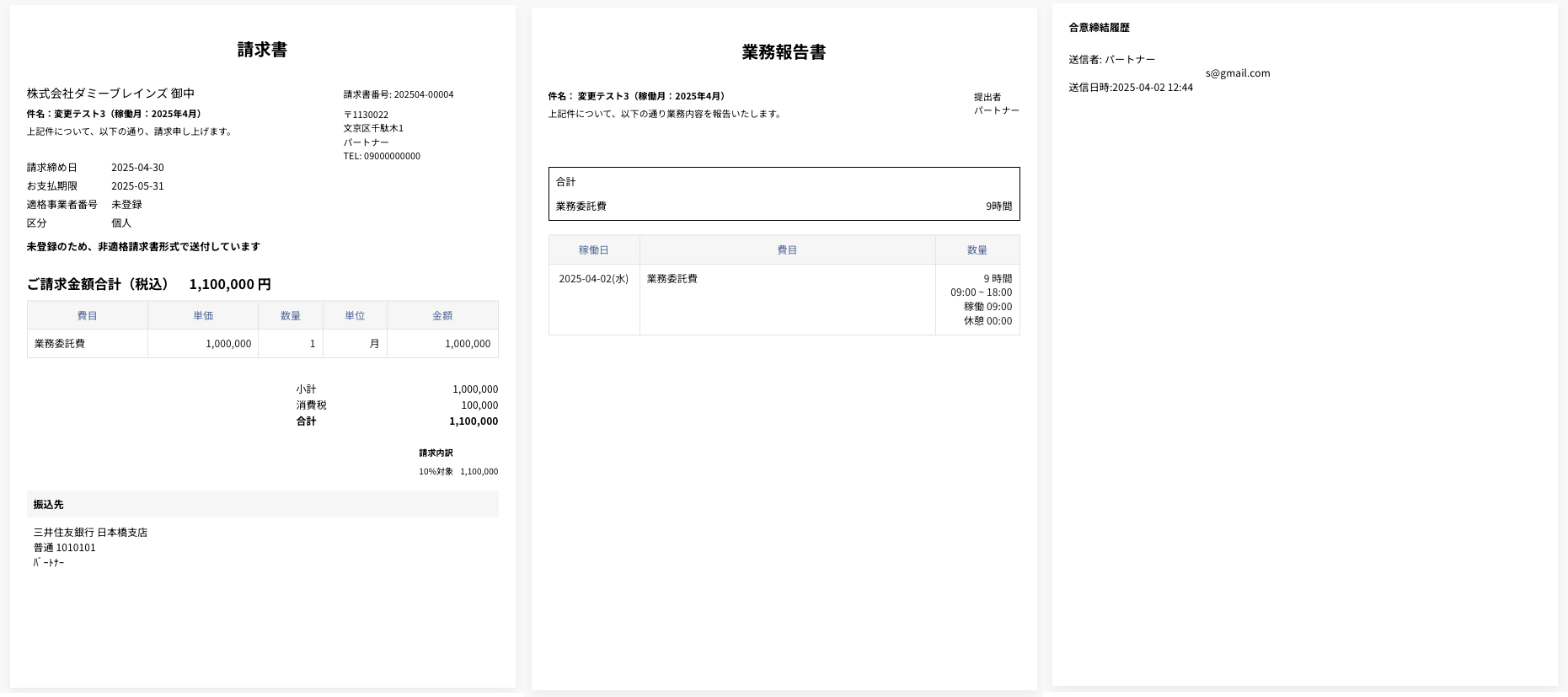
Task: Click the 消費税 label
Action: click(x=311, y=405)
